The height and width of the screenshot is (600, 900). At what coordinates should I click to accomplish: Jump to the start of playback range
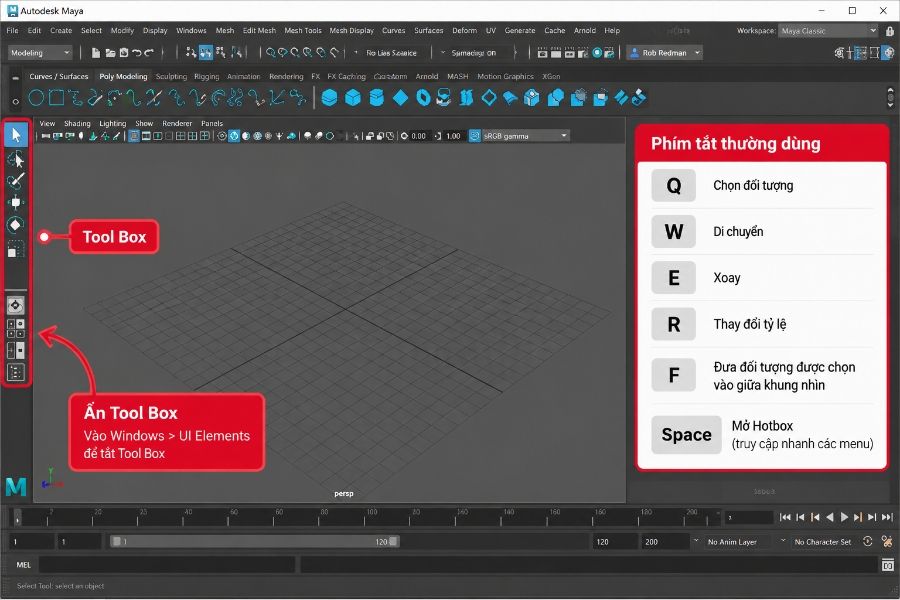[785, 517]
